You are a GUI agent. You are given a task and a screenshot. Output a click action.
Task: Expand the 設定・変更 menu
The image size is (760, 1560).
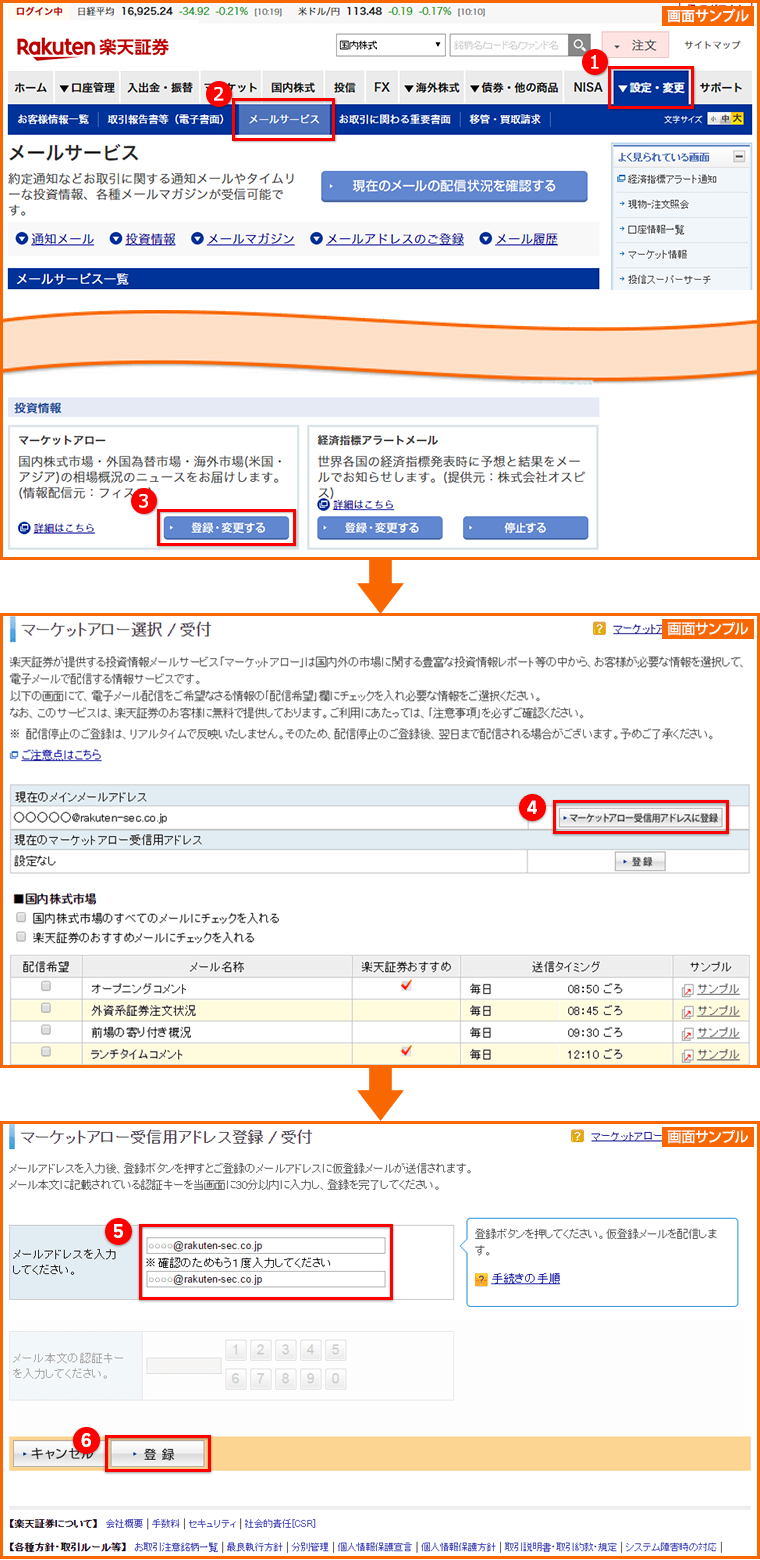coord(652,88)
